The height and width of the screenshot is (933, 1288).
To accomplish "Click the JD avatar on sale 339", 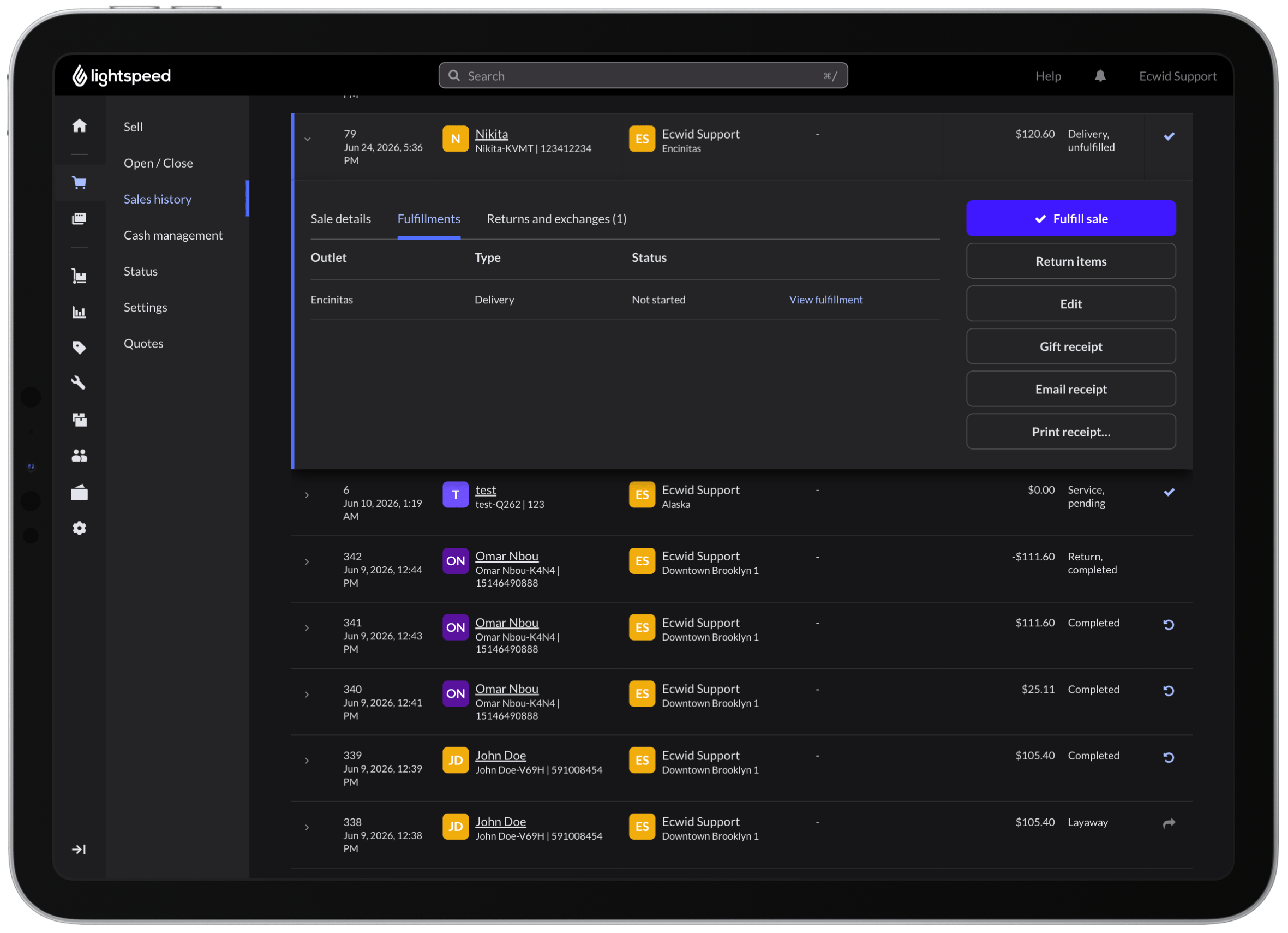I will 455,761.
